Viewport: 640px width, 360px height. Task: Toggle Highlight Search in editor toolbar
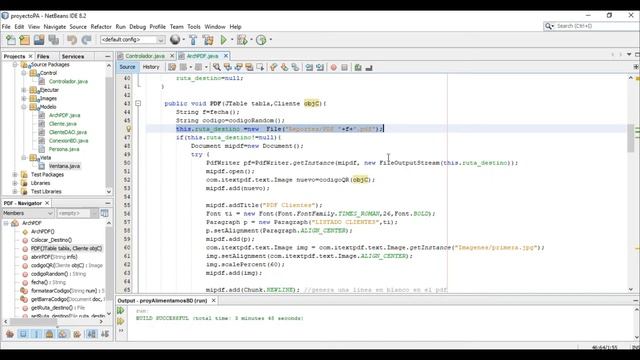point(249,67)
